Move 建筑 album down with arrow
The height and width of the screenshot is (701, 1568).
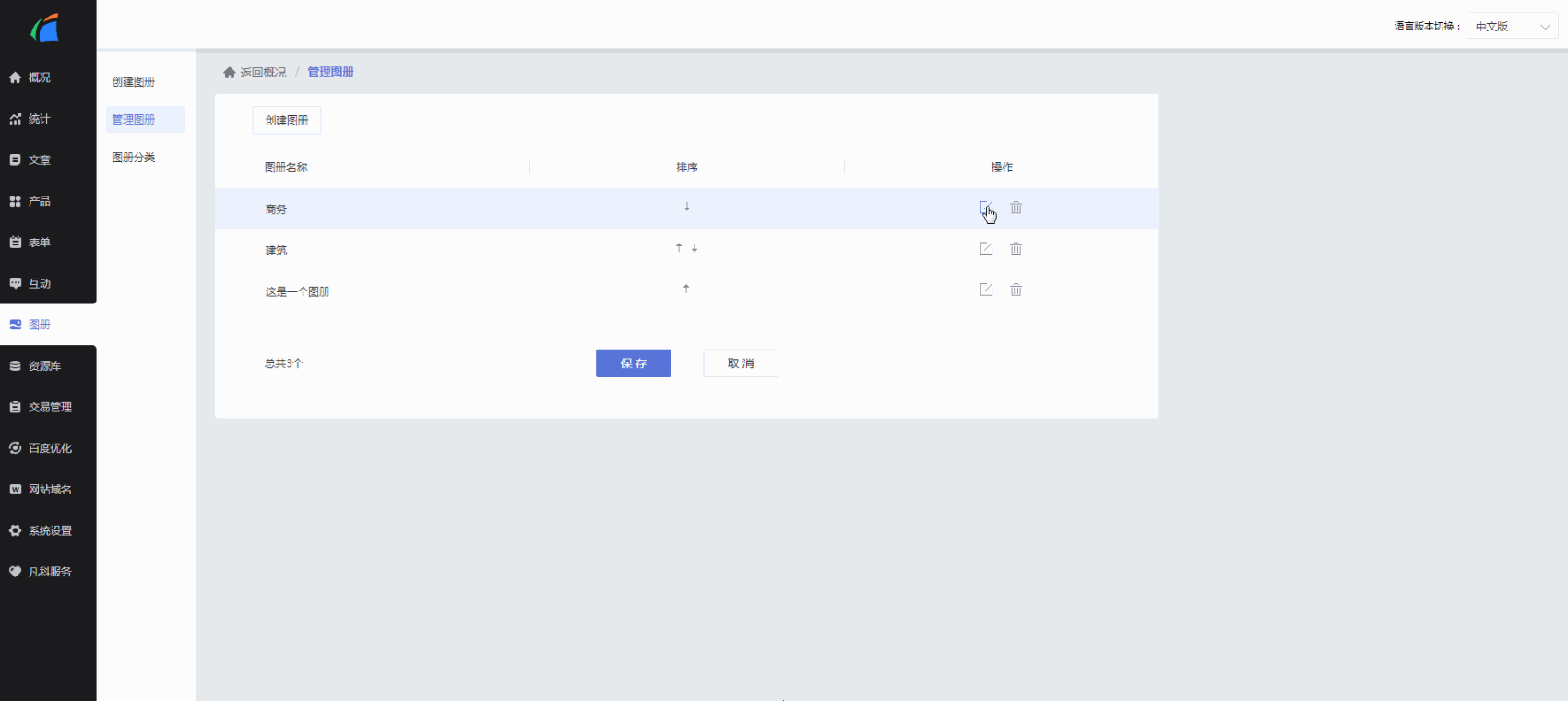pos(695,247)
